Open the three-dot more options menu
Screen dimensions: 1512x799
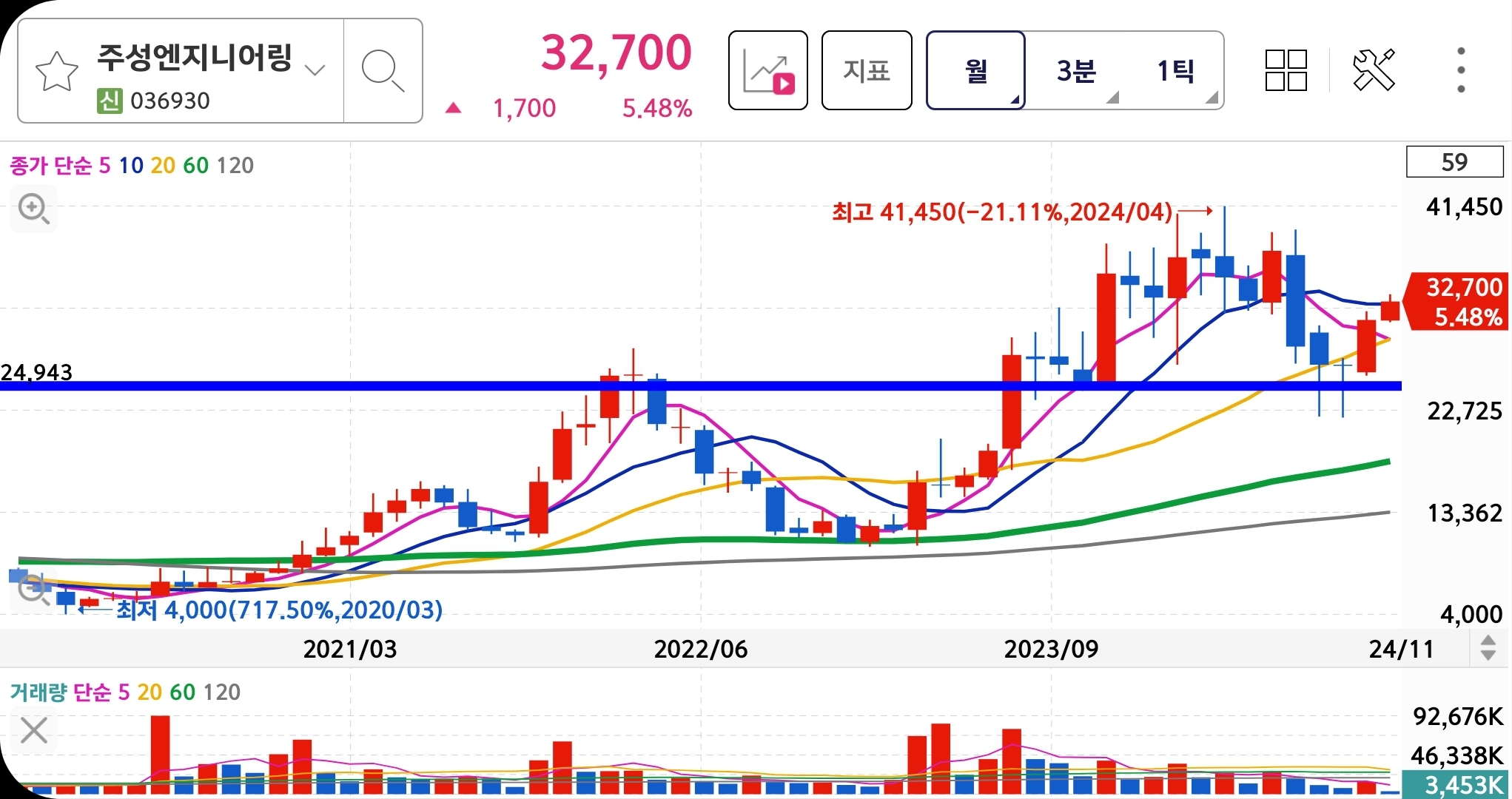click(1461, 70)
